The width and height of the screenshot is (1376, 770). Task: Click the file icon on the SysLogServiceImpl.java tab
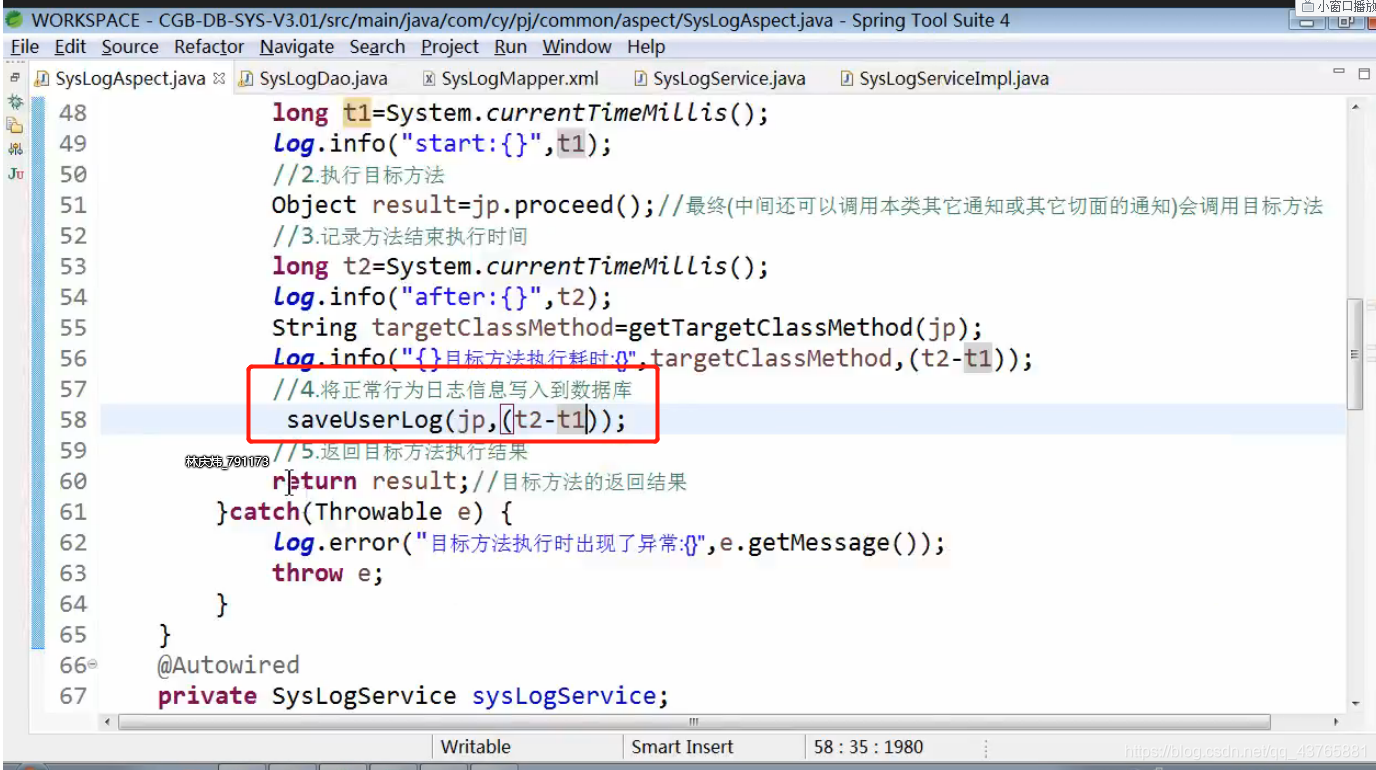point(846,78)
